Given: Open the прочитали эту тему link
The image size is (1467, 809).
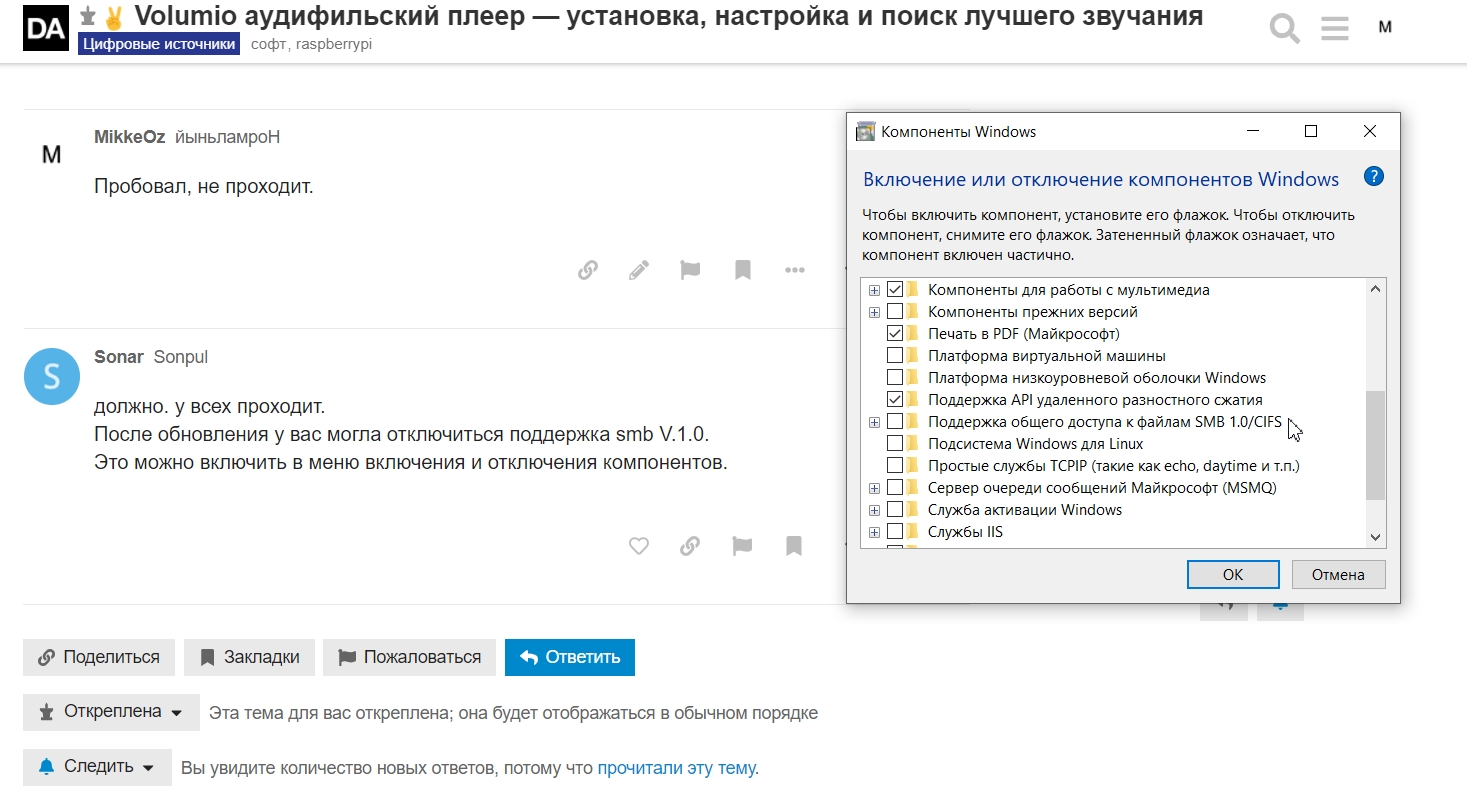Looking at the screenshot, I should [x=676, y=768].
